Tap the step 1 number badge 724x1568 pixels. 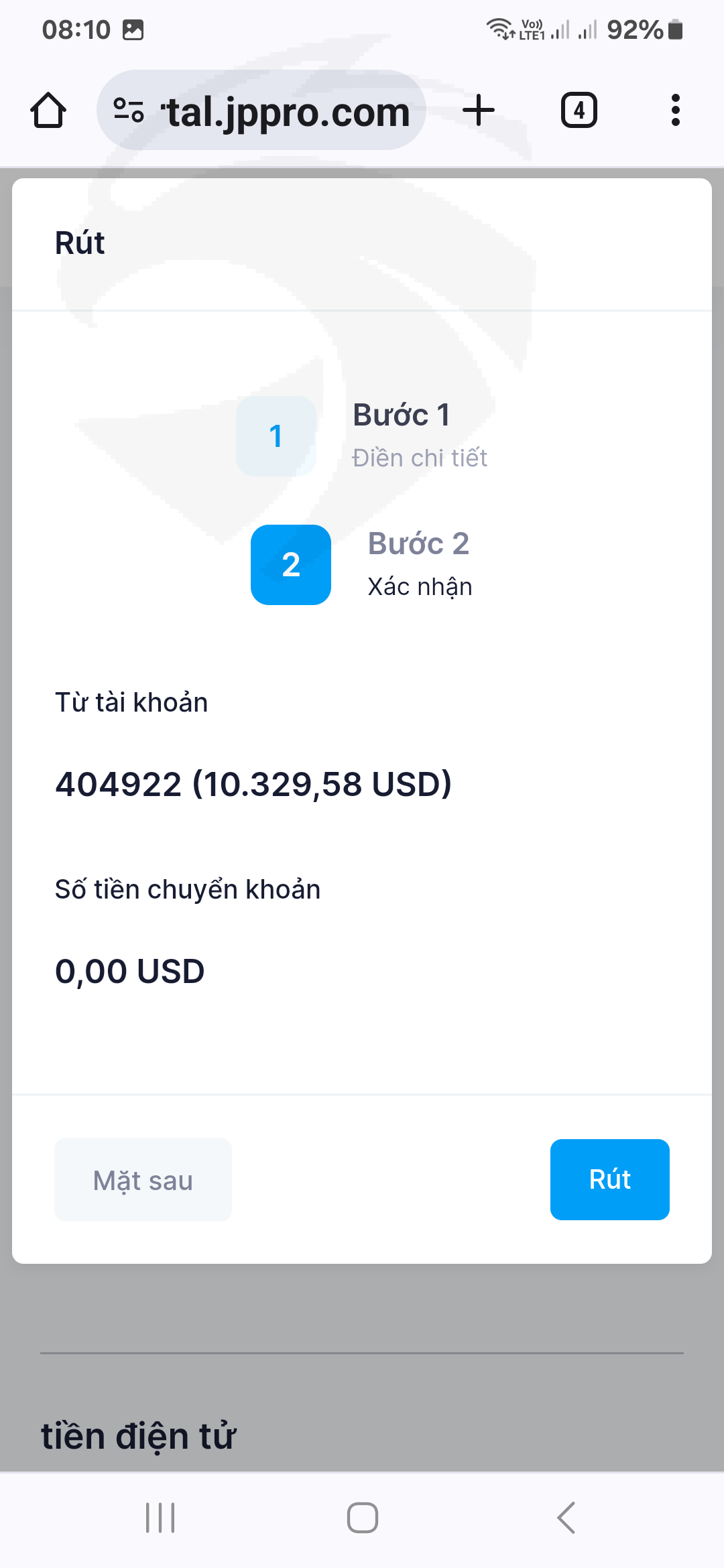point(276,436)
